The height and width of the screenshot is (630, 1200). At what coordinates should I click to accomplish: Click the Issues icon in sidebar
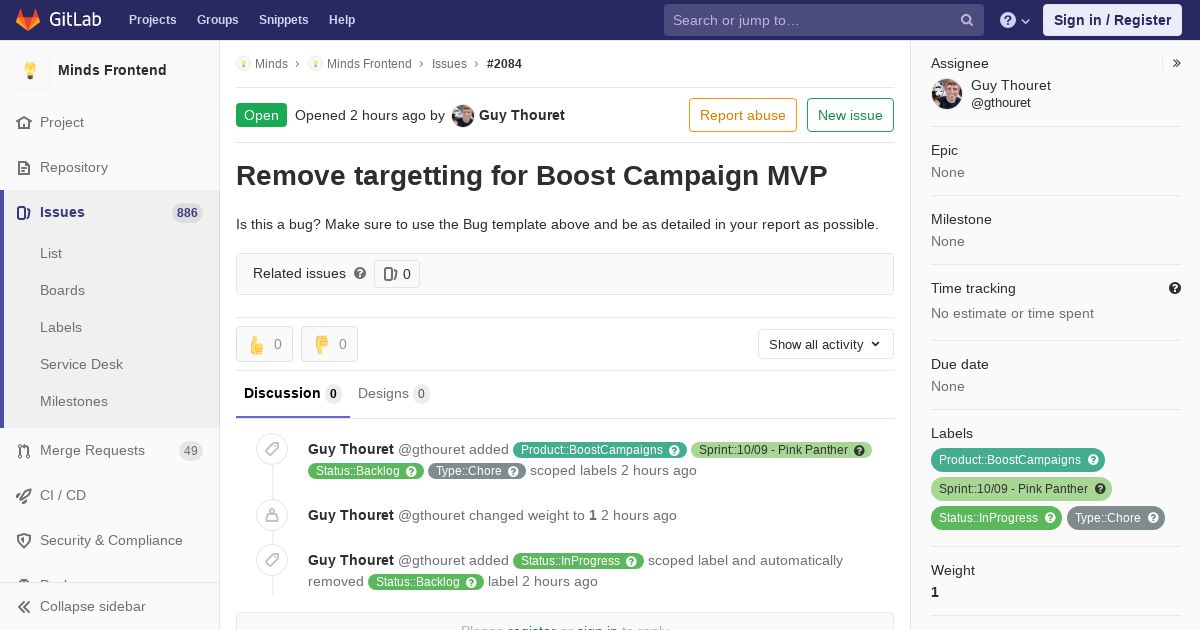pos(24,212)
